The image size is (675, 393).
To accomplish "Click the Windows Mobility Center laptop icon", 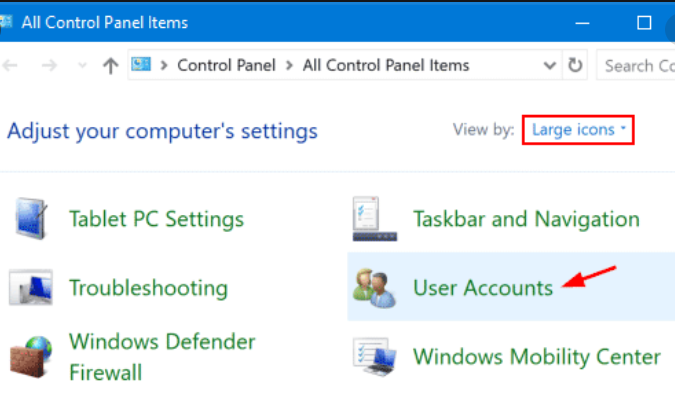I will pyautogui.click(x=374, y=357).
